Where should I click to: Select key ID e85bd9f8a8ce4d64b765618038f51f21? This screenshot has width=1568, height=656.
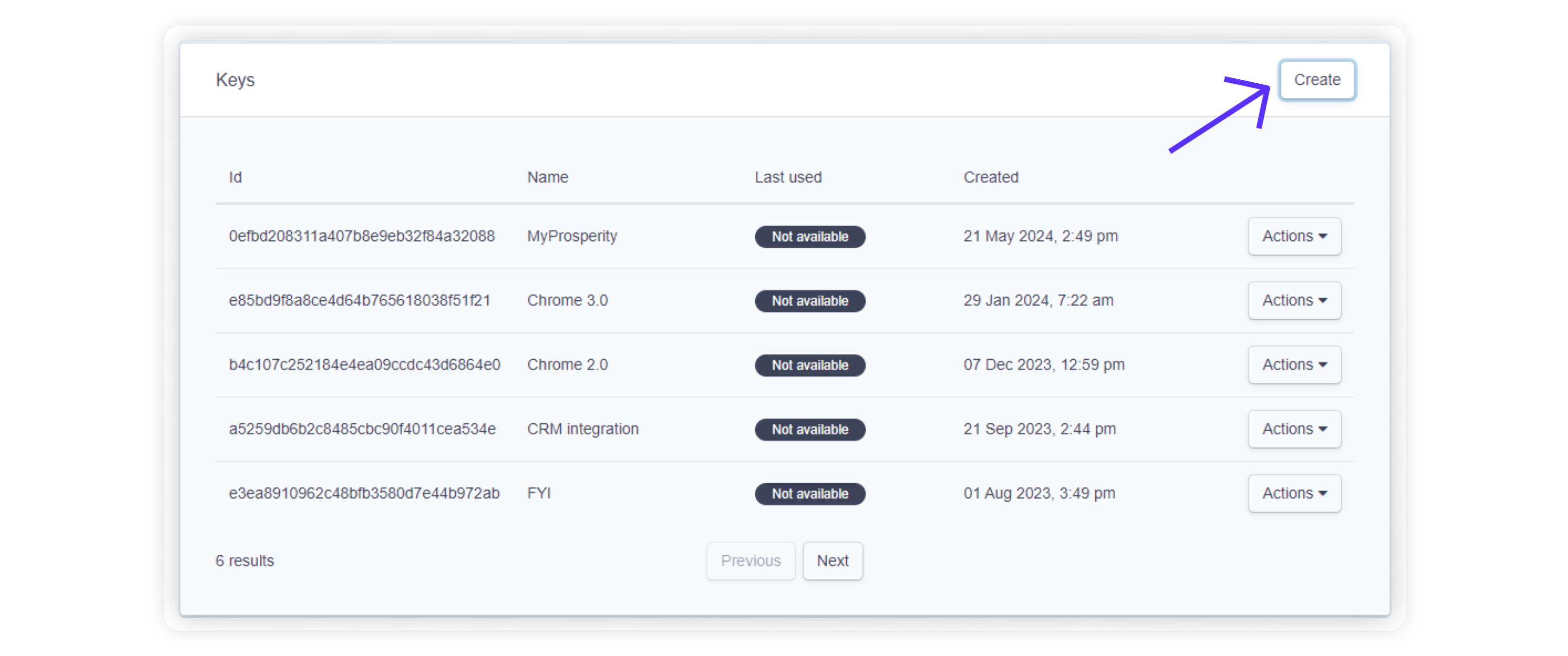tap(359, 300)
